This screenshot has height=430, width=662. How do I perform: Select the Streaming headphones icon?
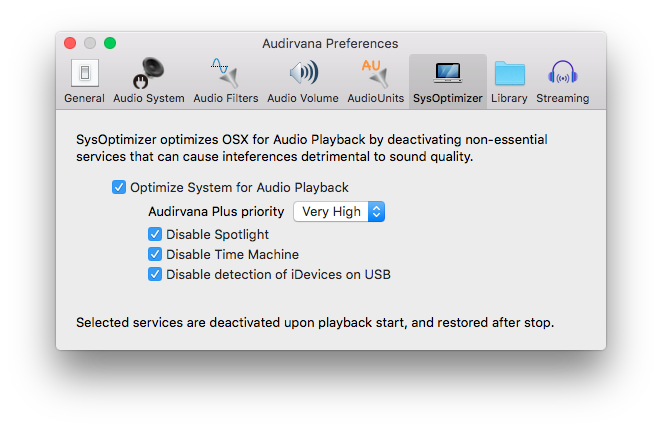562,73
